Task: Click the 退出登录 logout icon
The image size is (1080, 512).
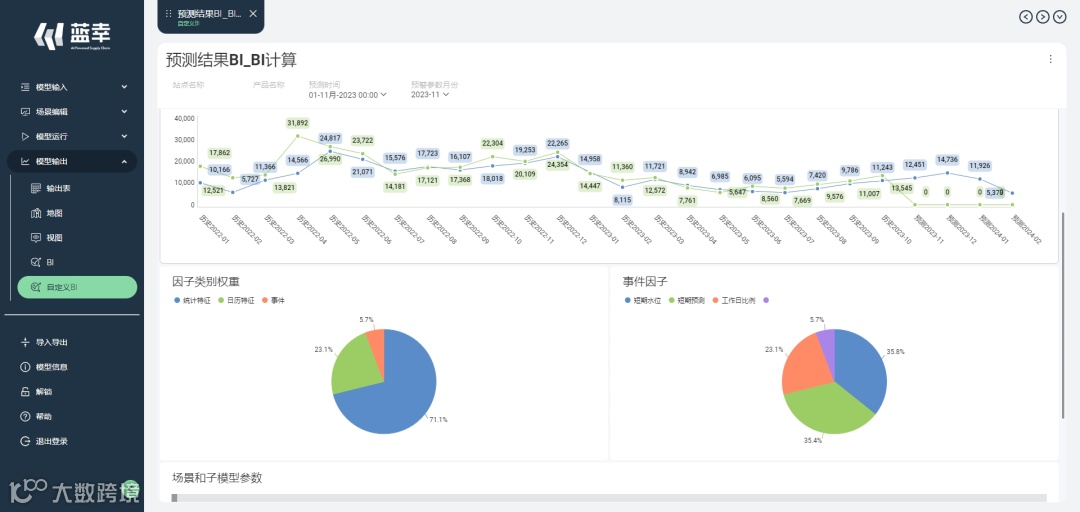Action: 25,442
